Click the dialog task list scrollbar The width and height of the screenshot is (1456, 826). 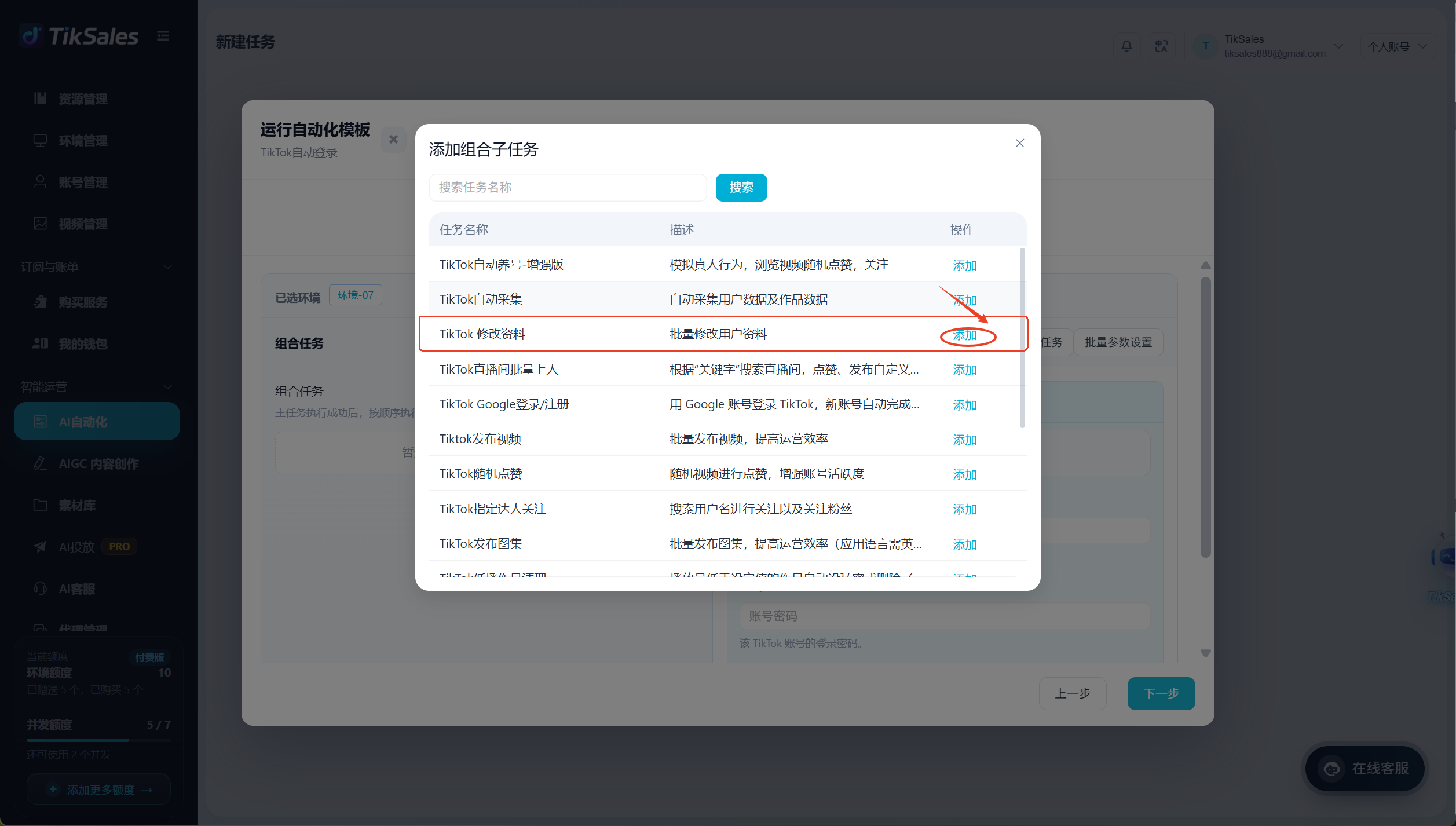point(1022,339)
